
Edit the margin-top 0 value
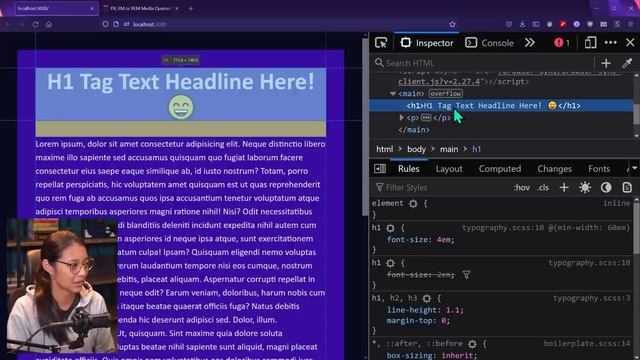[x=444, y=321]
